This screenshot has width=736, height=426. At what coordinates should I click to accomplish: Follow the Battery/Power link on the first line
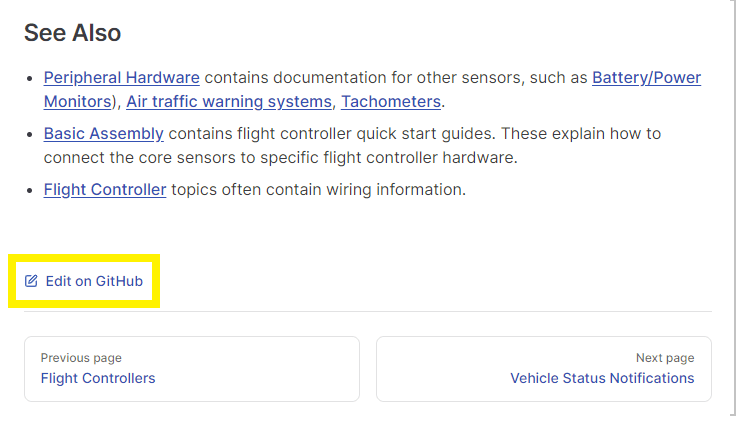coord(646,77)
